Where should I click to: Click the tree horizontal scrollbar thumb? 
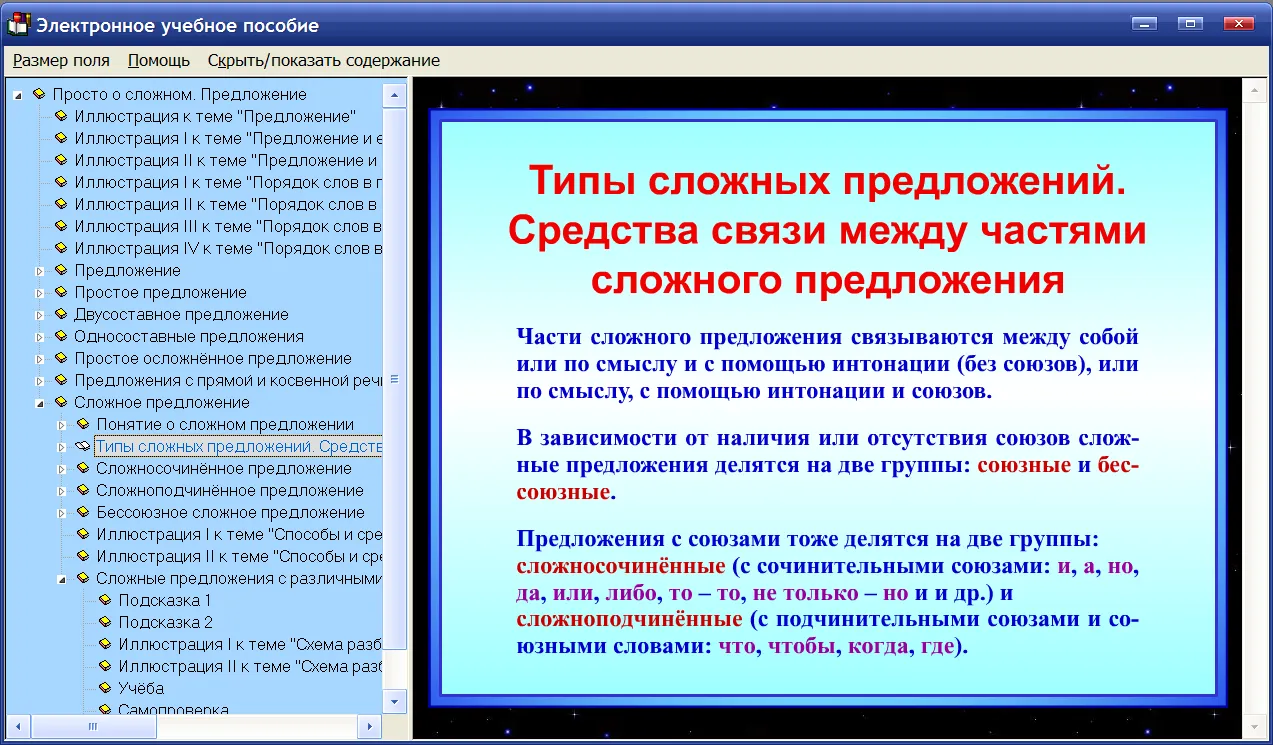click(93, 726)
